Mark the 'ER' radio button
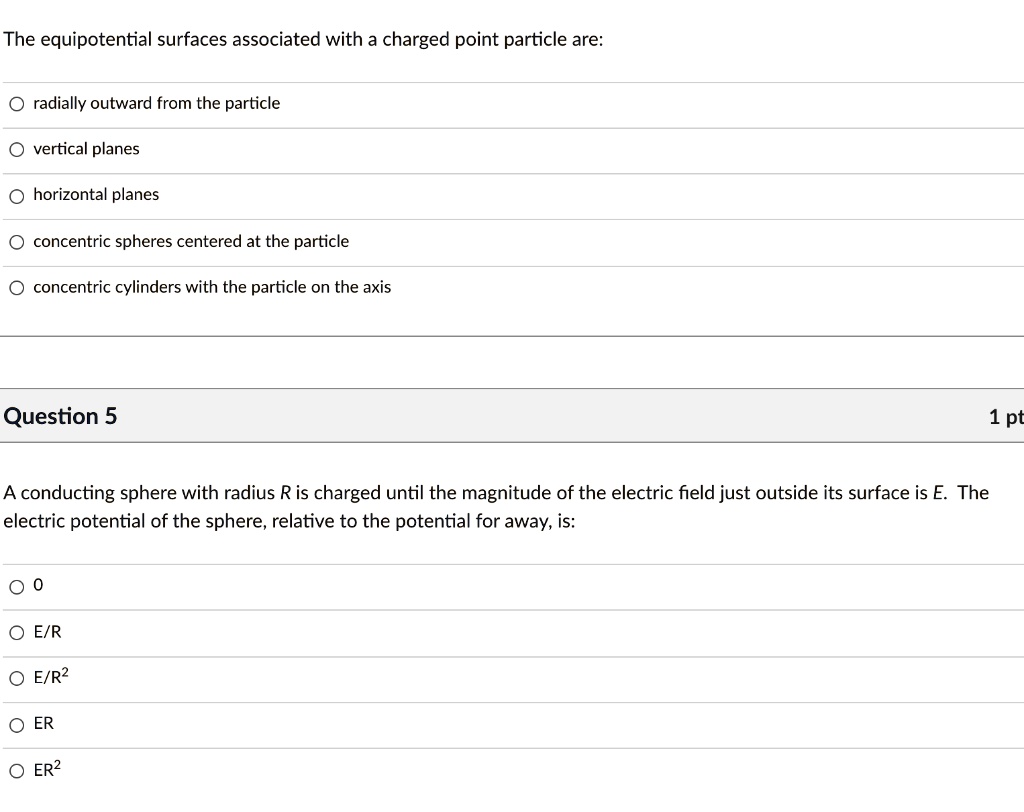 (x=17, y=724)
